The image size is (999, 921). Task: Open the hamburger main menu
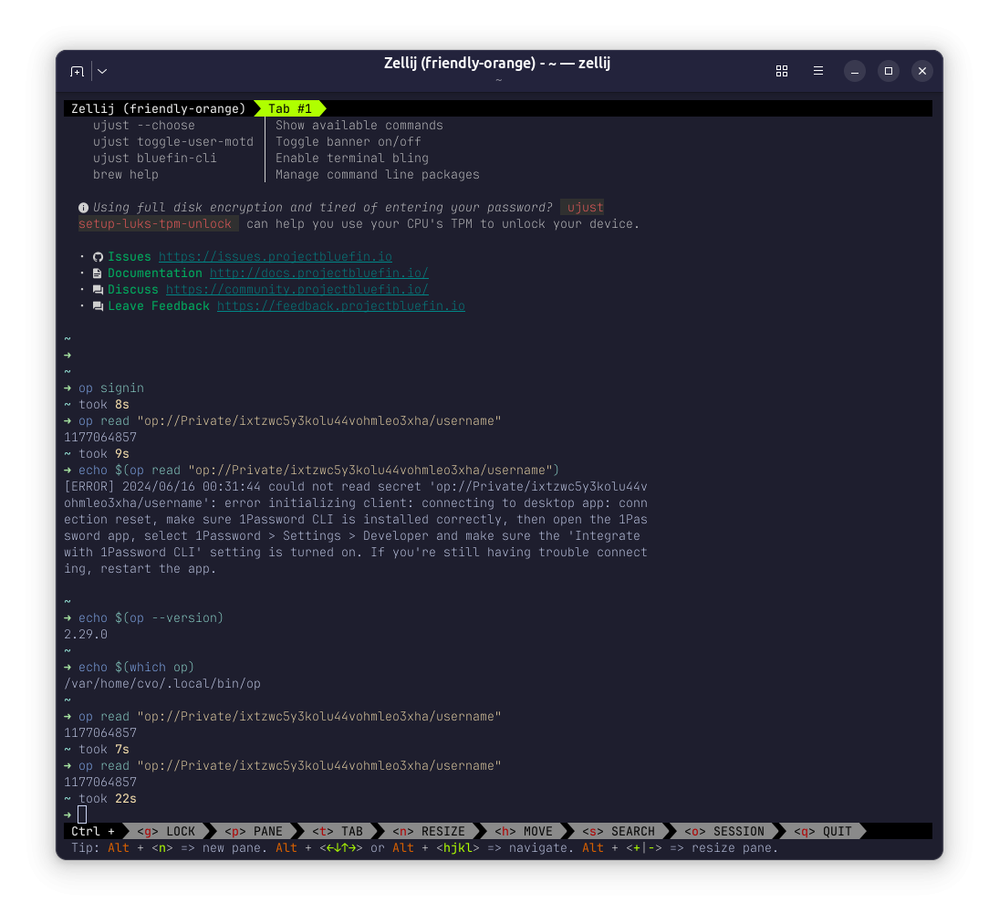point(818,71)
